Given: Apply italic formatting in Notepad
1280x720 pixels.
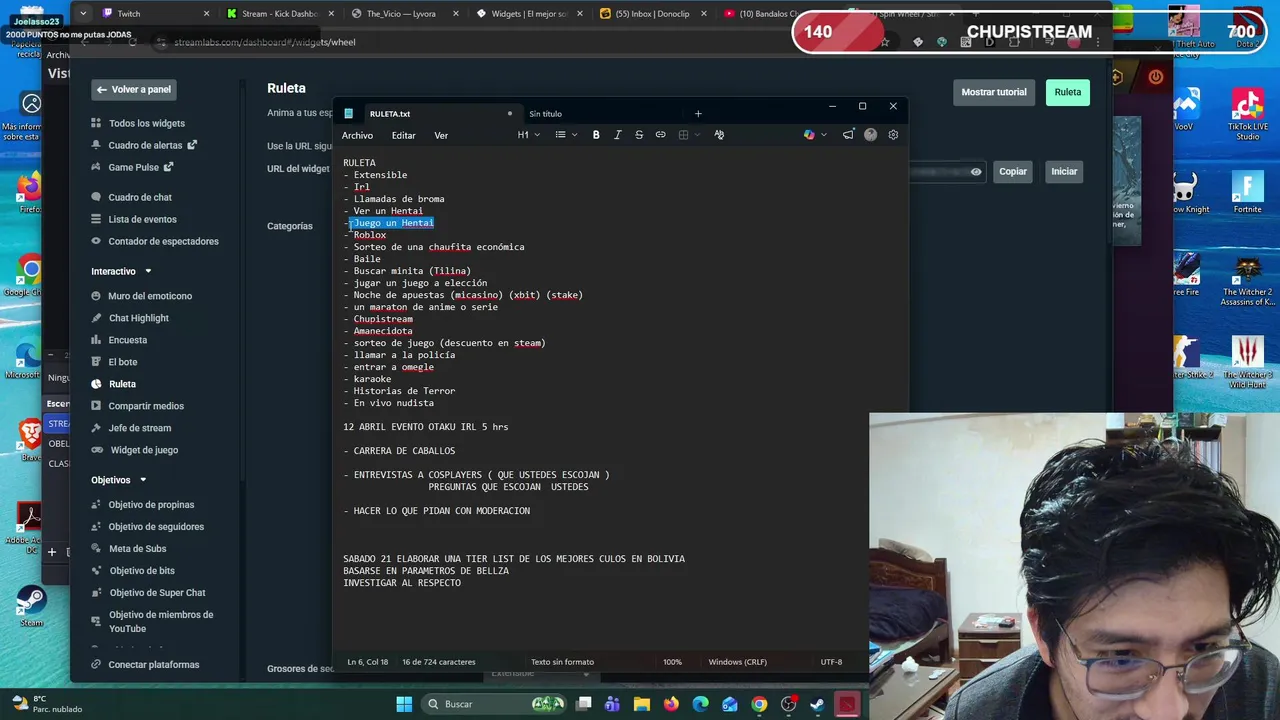Looking at the screenshot, I should click(x=617, y=135).
